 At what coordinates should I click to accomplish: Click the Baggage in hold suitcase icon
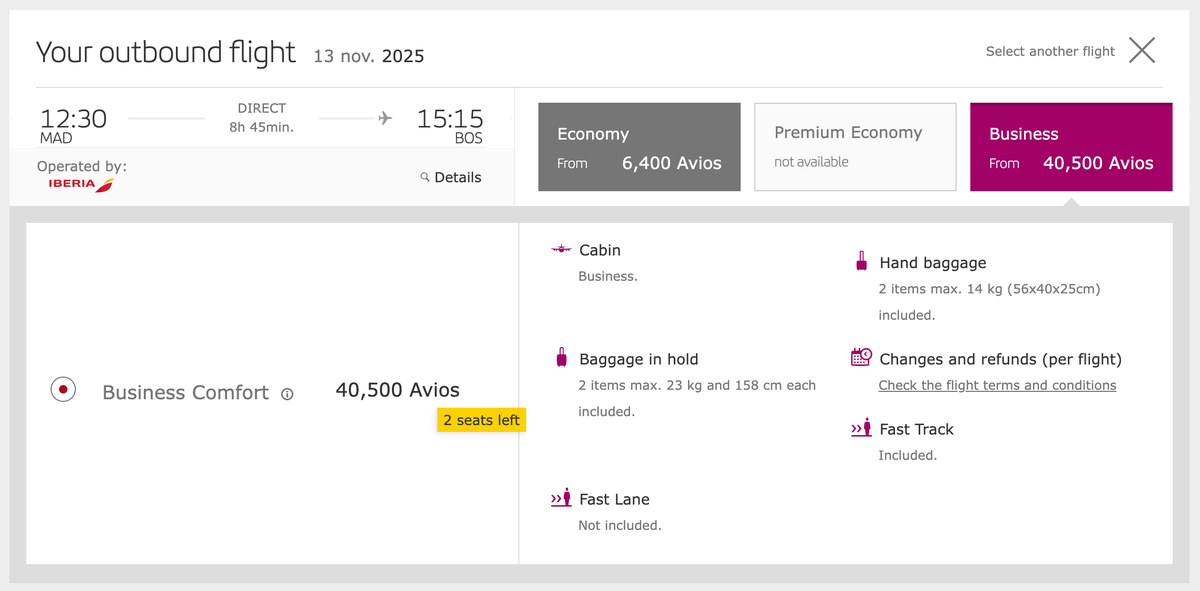(559, 358)
